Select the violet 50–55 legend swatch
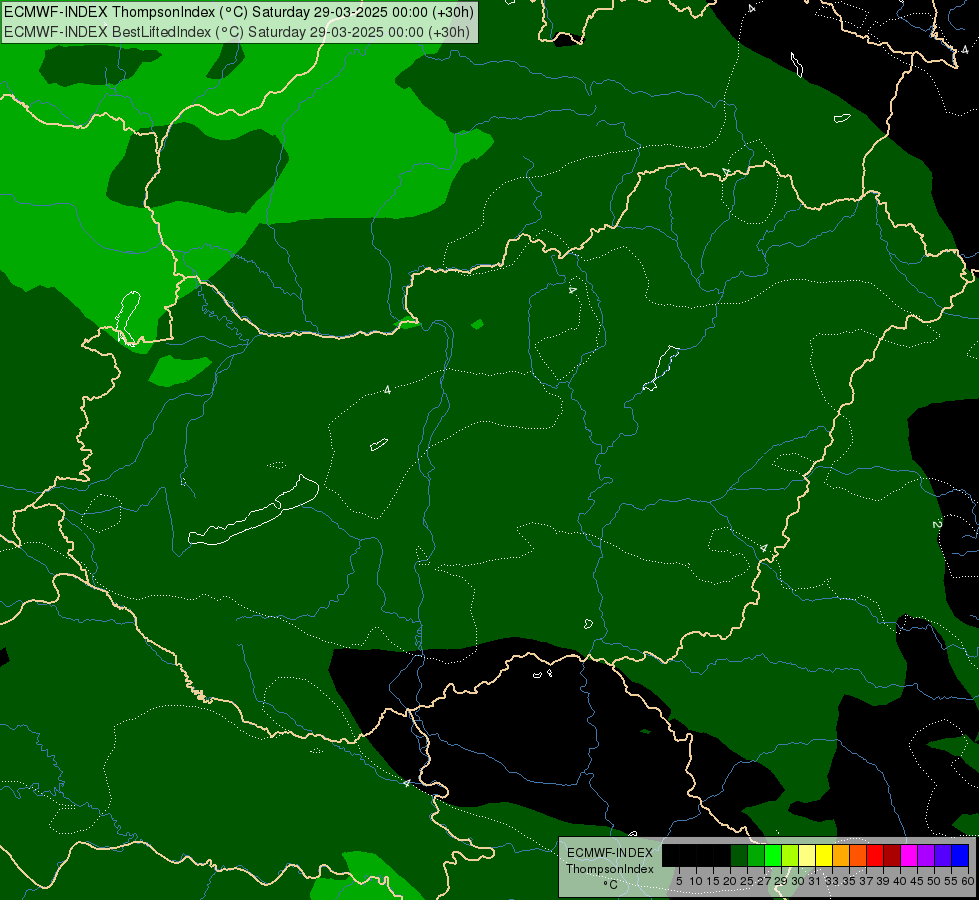Viewport: 979px width, 900px height. point(943,855)
